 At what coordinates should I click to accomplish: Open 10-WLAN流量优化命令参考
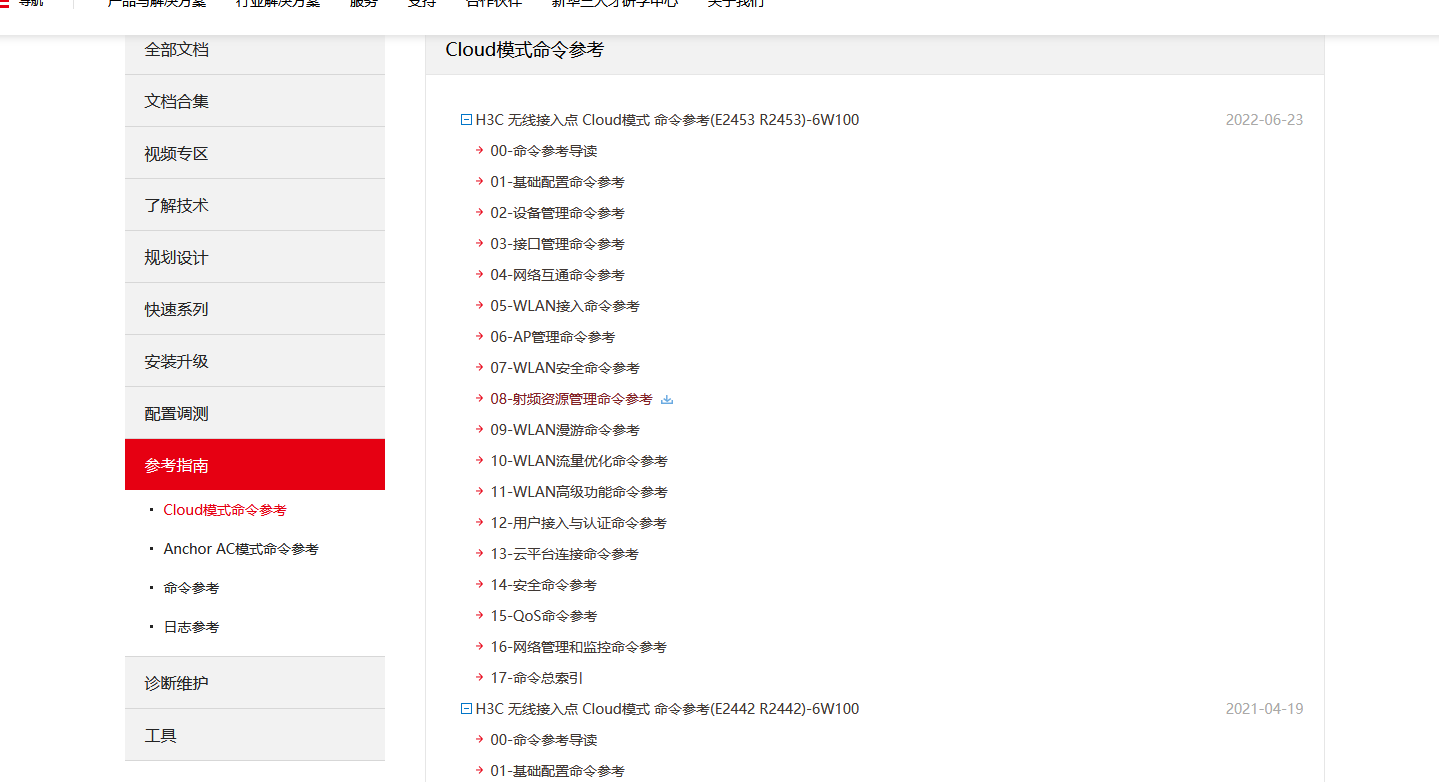pyautogui.click(x=579, y=461)
